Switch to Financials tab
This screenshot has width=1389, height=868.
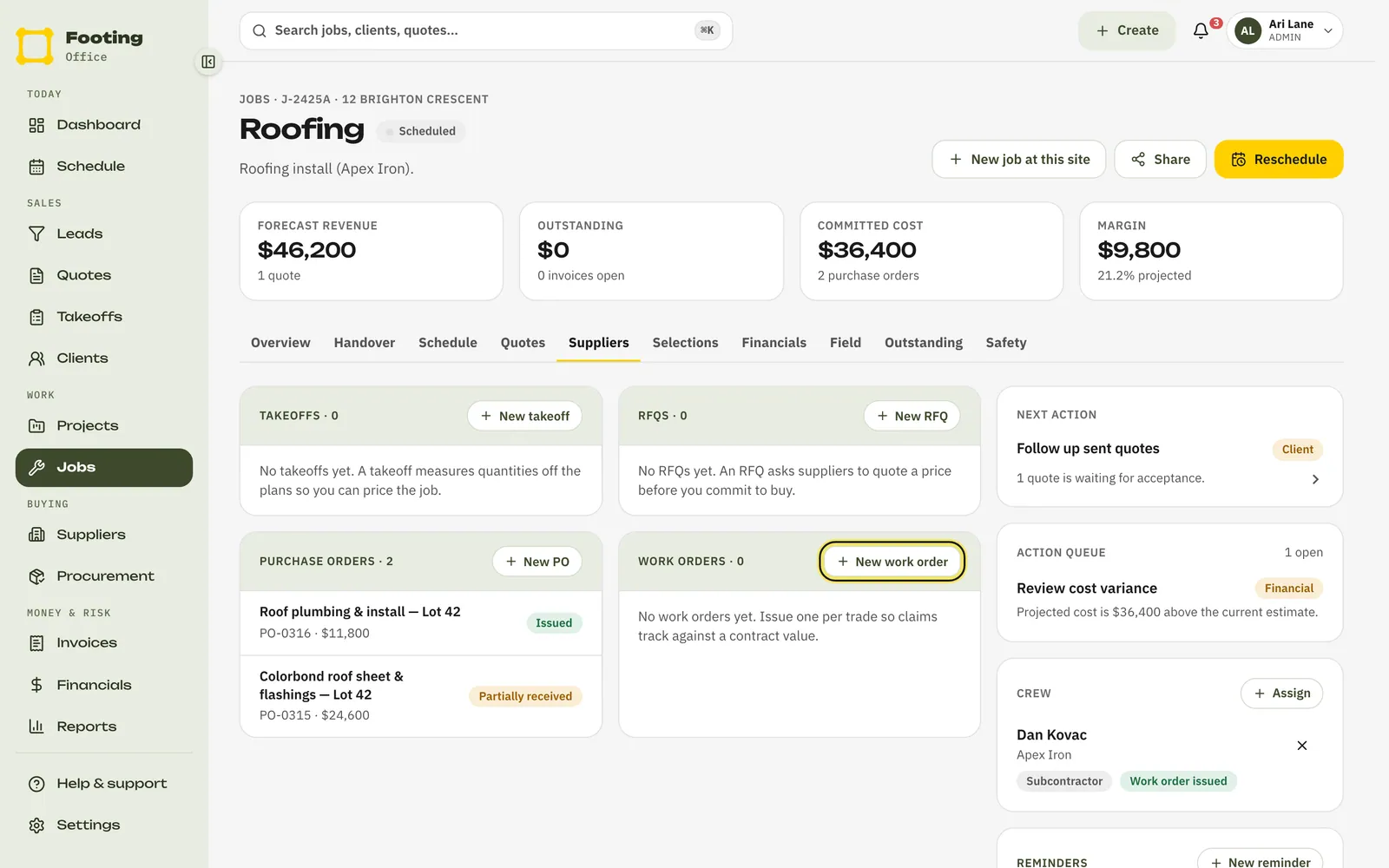[774, 343]
